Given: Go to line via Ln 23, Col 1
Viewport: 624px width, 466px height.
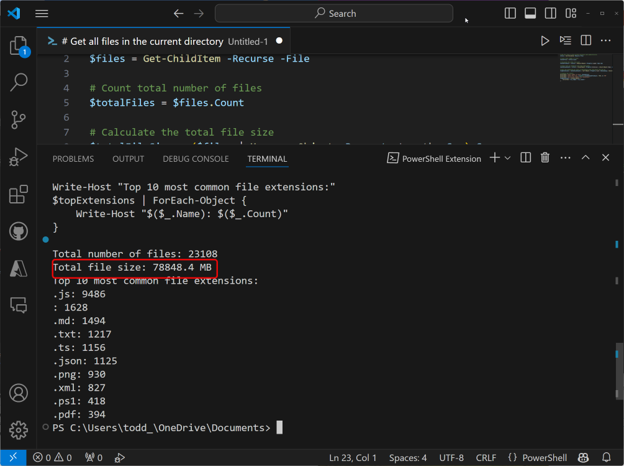Looking at the screenshot, I should (x=353, y=458).
